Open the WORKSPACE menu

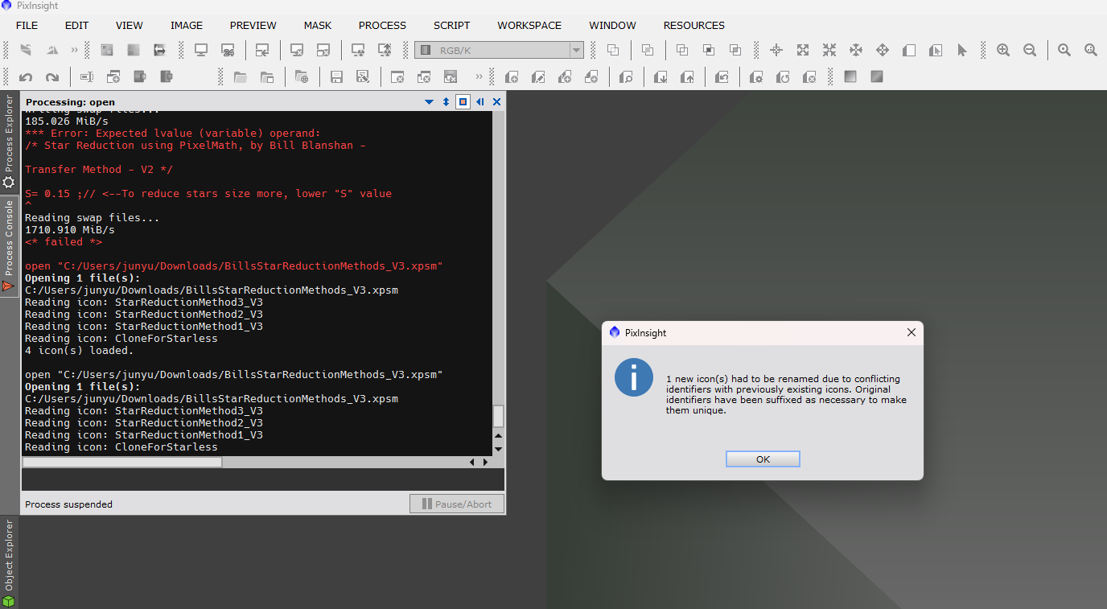click(x=529, y=25)
